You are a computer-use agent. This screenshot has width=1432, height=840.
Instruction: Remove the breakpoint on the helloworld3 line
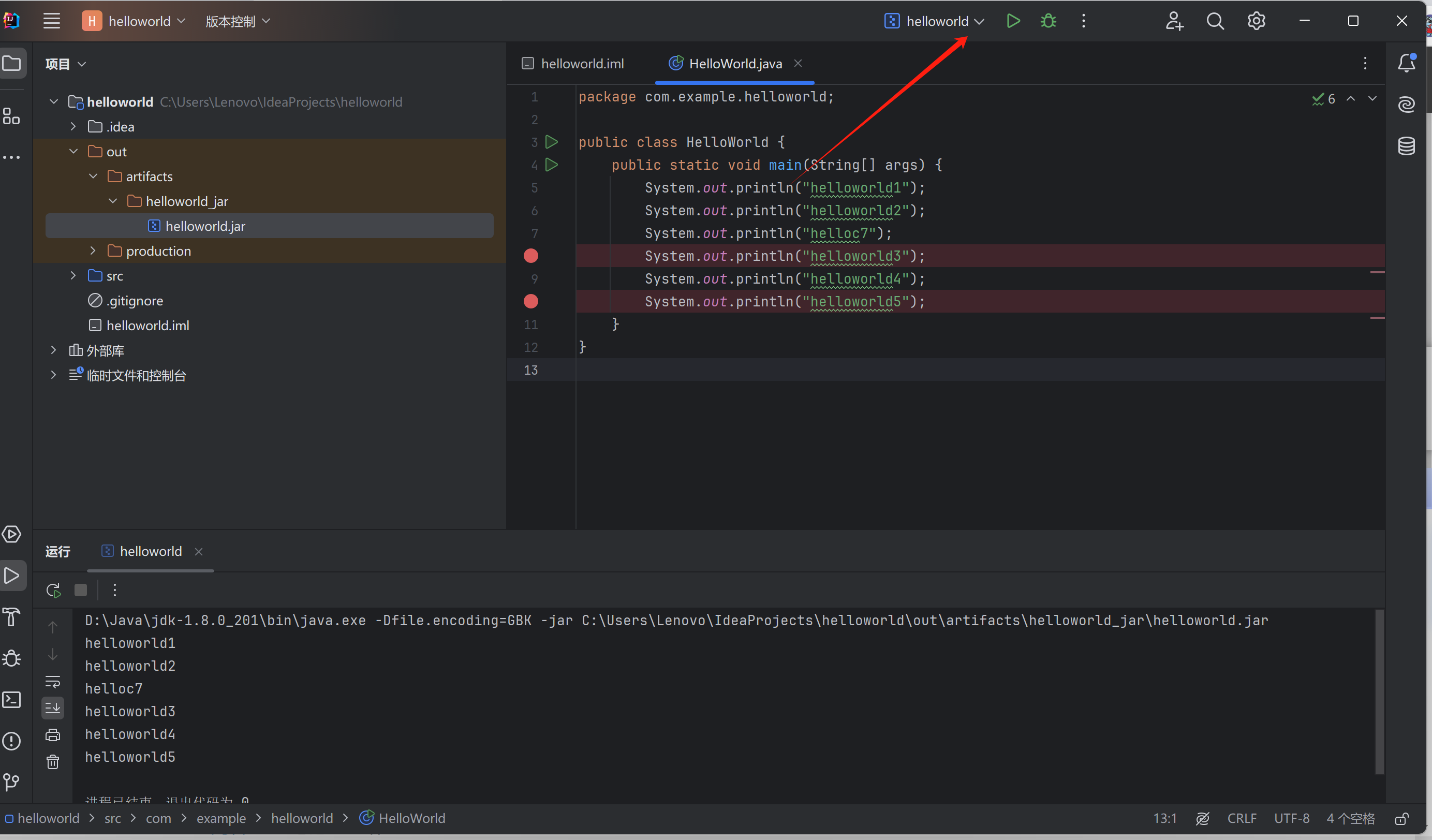click(531, 256)
